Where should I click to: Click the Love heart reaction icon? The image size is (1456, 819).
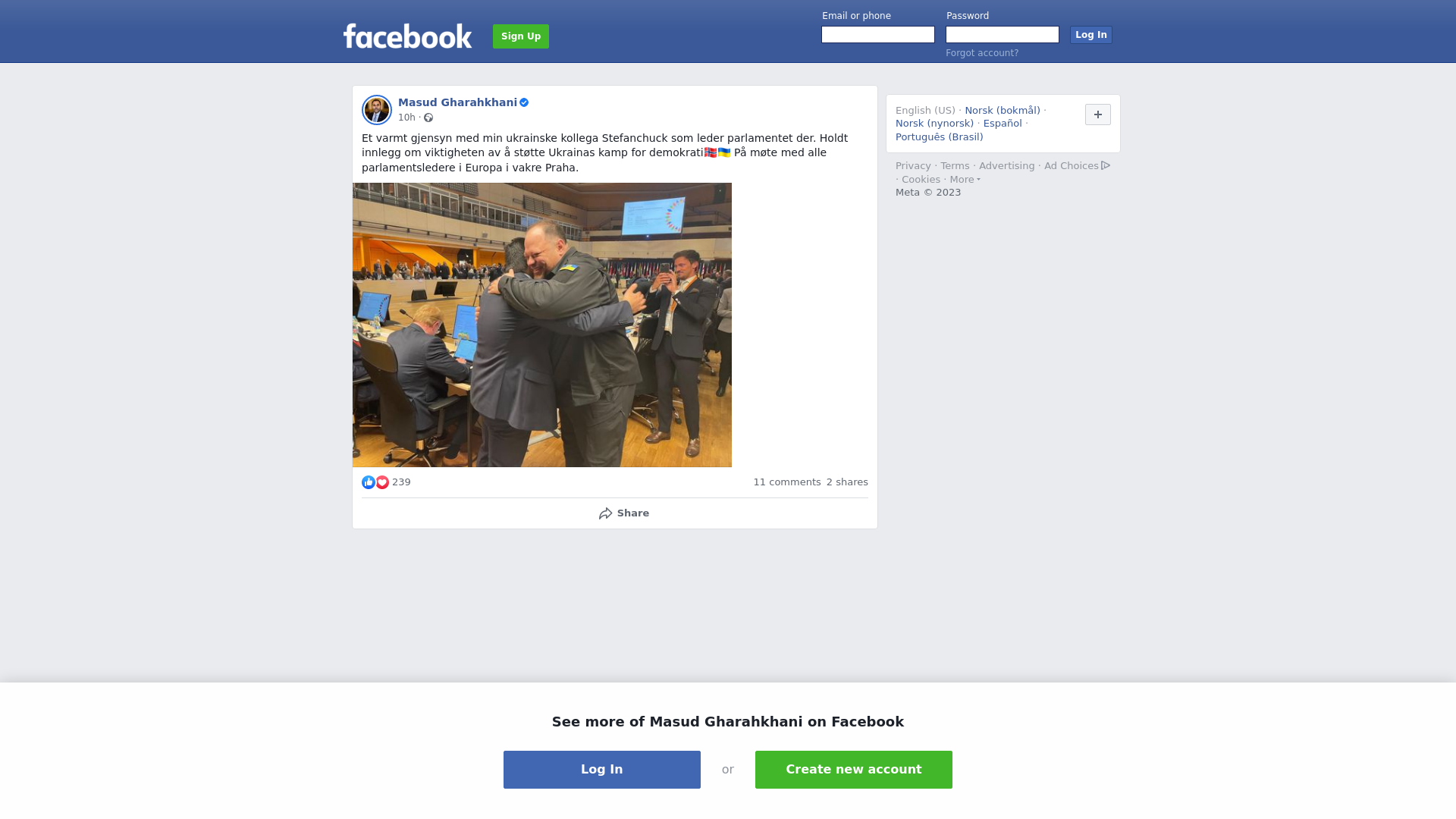tap(382, 482)
